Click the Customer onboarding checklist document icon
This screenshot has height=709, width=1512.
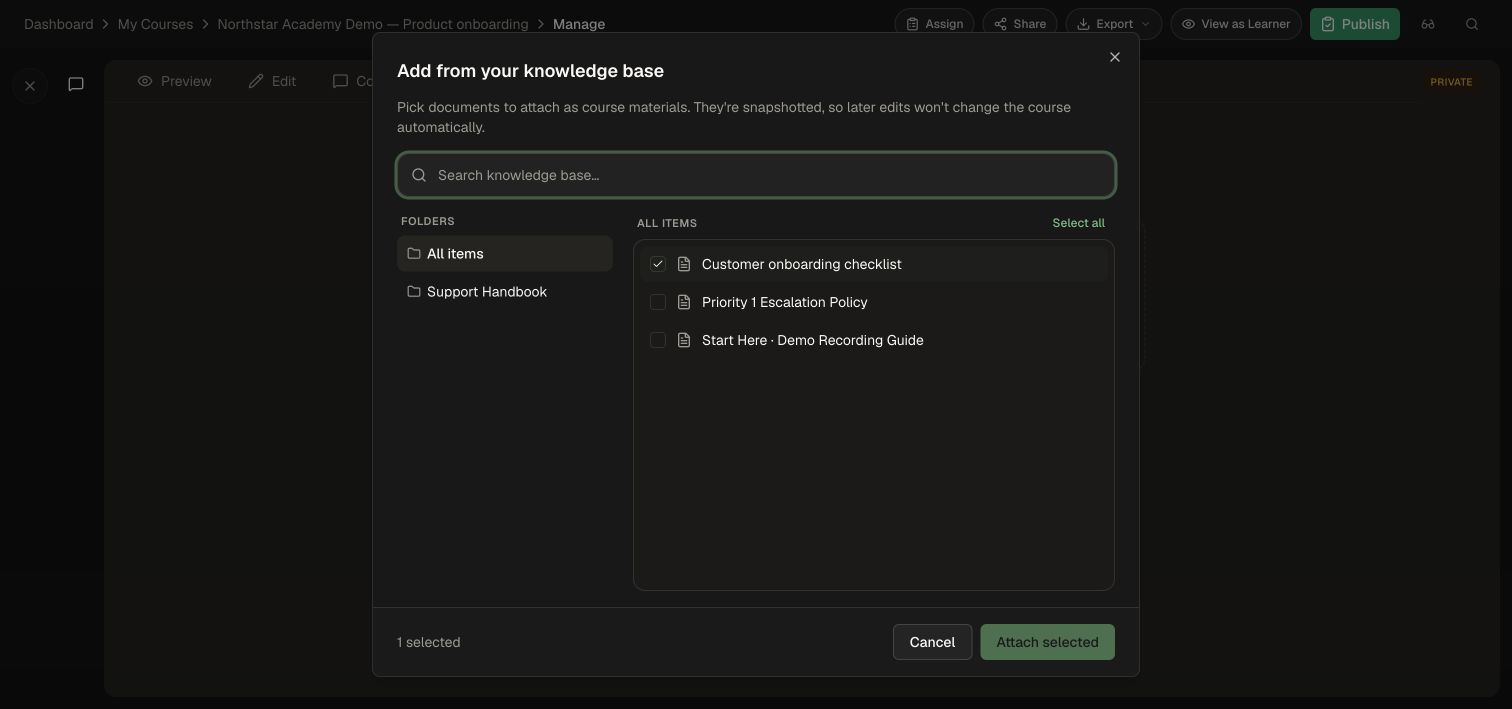[x=684, y=264]
